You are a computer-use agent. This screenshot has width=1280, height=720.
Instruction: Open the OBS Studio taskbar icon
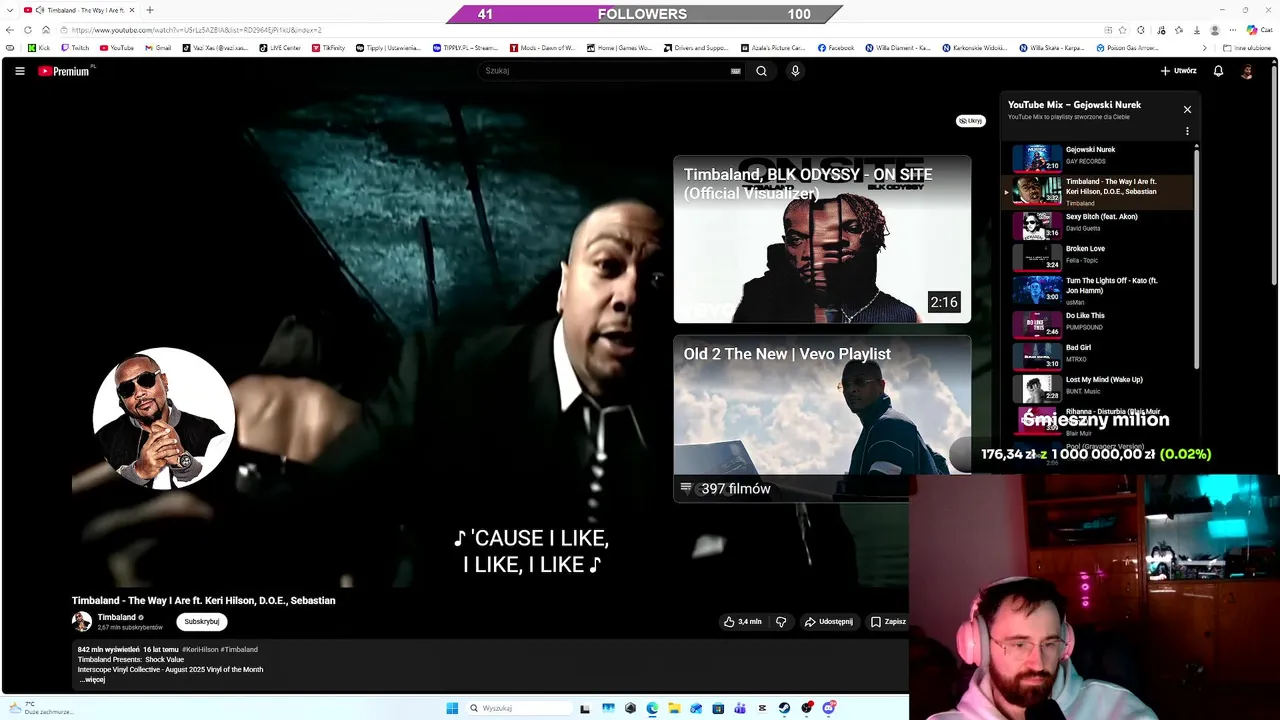807,708
